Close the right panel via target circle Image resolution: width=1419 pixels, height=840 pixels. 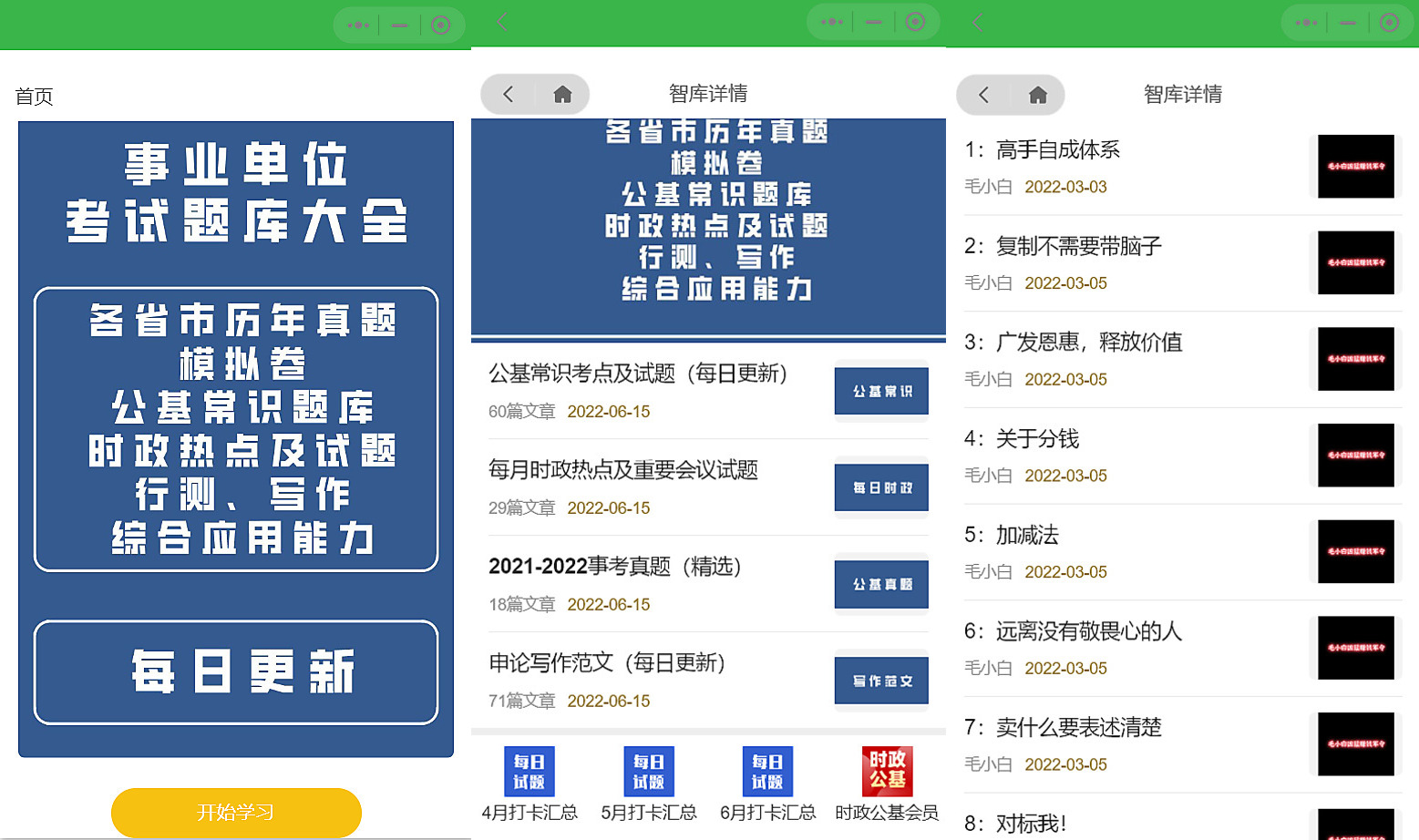[x=1390, y=23]
